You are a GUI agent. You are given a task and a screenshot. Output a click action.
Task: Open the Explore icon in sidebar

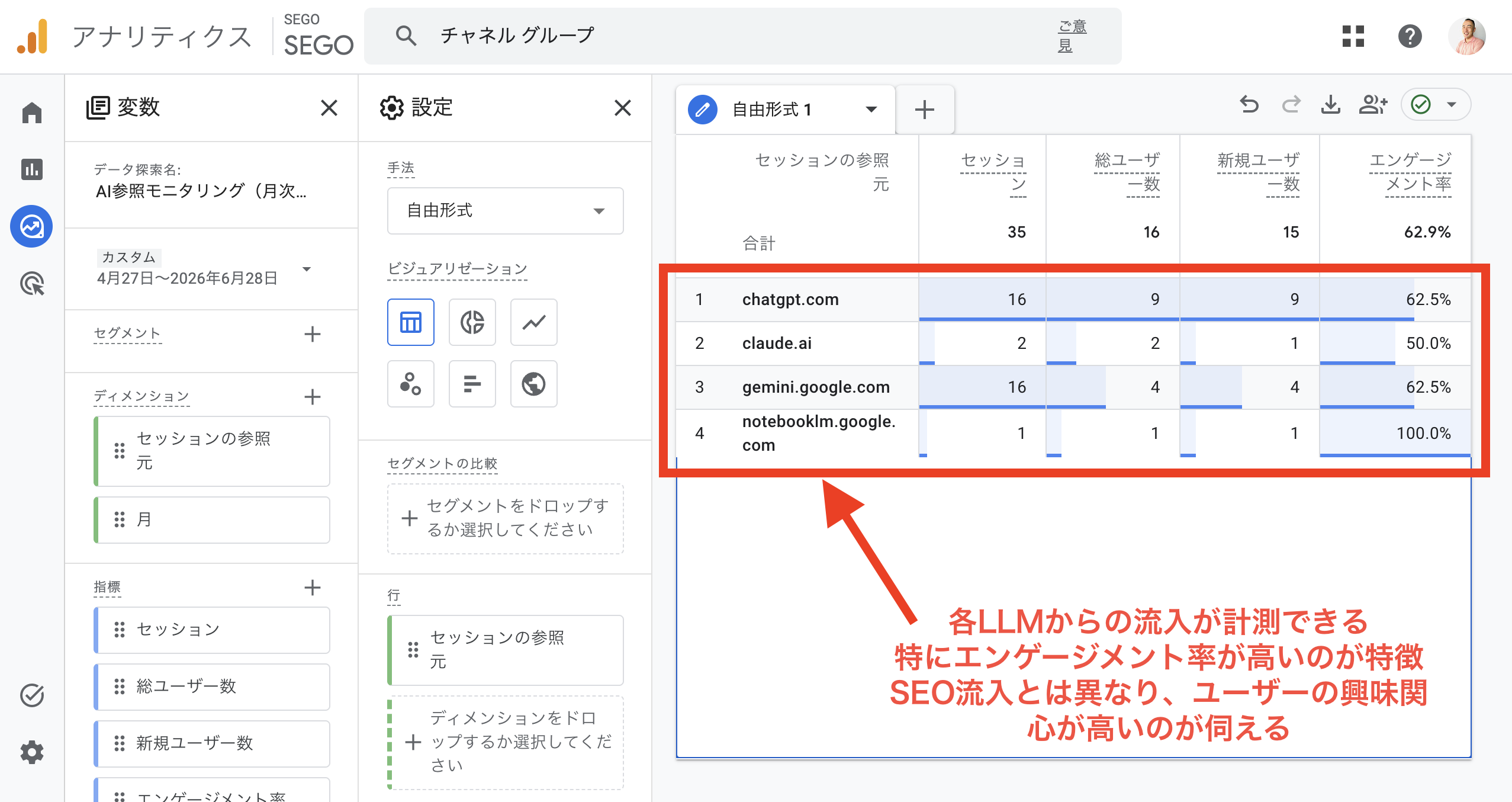click(x=32, y=226)
